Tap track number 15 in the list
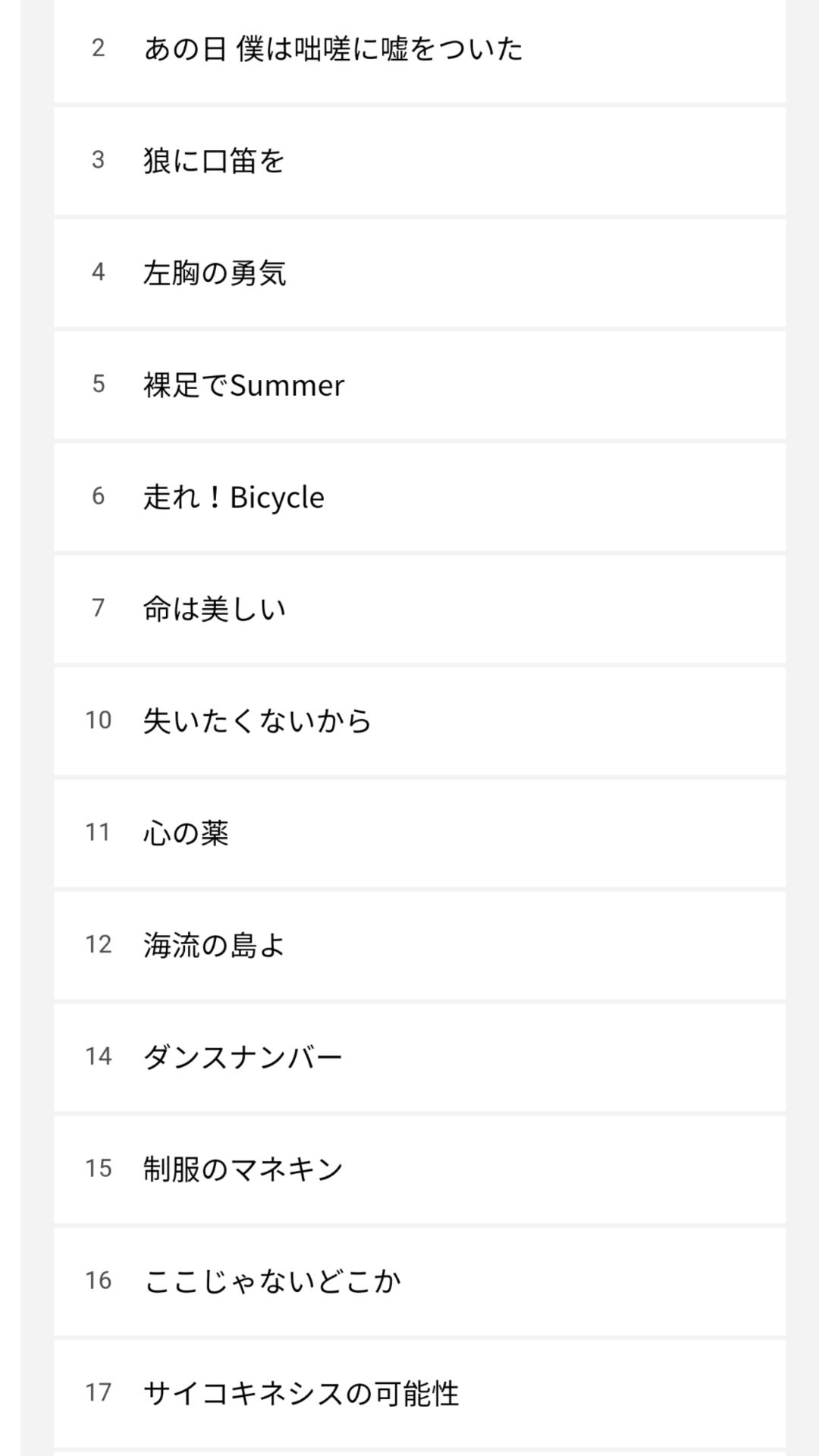Screen dimensions: 819x1456 tap(98, 1169)
